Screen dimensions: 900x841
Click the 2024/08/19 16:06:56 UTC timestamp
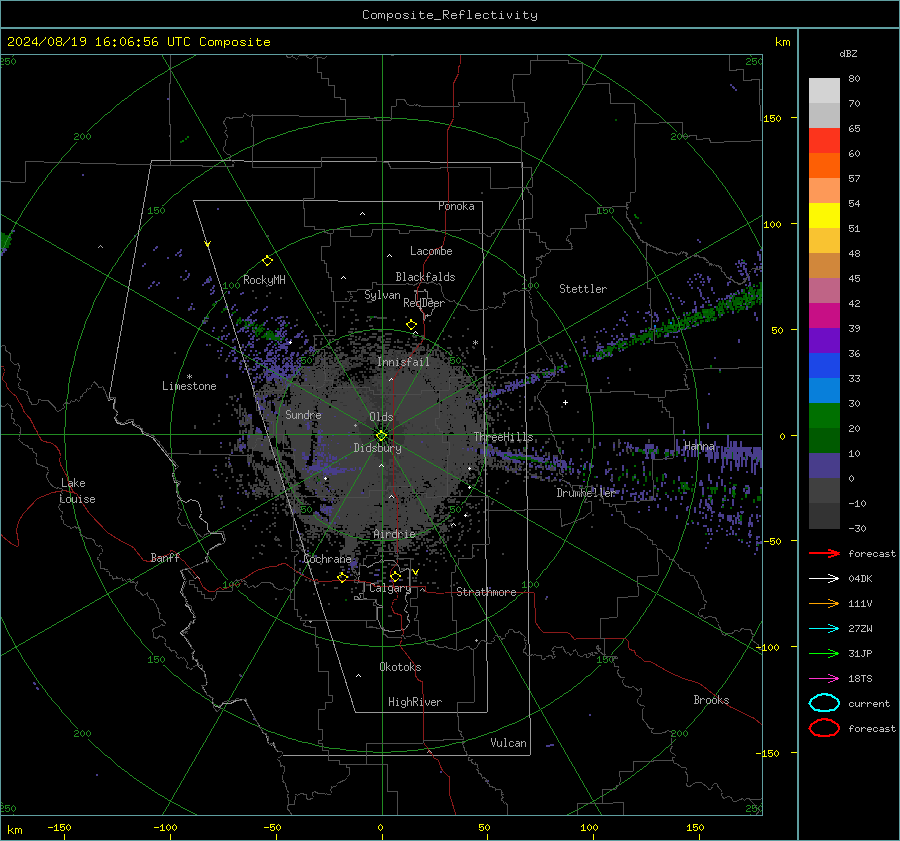tap(138, 42)
